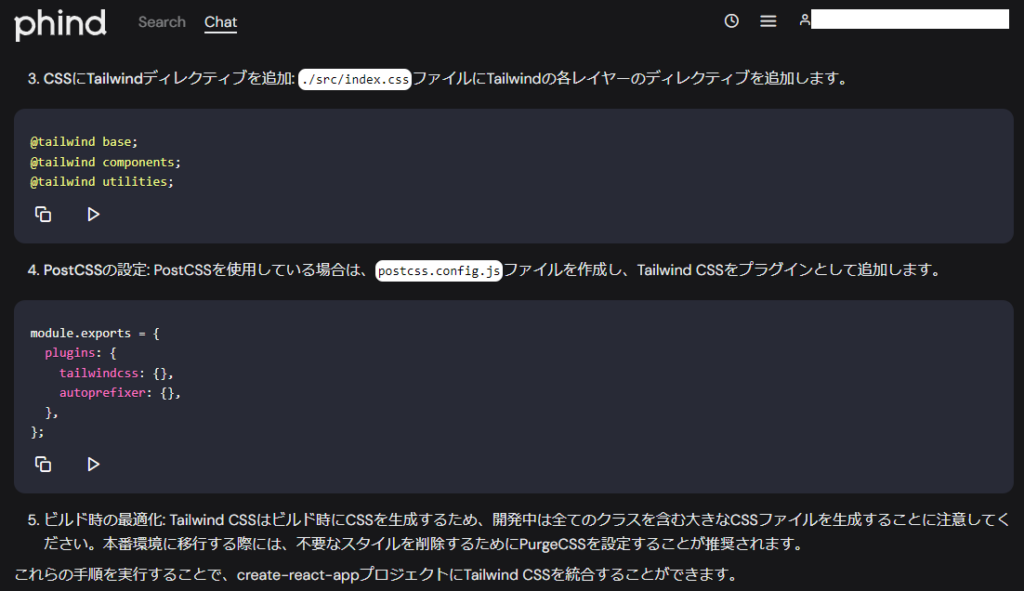Run the module.exports PostCSS code block
Viewport: 1024px width, 591px height.
pyautogui.click(x=93, y=464)
